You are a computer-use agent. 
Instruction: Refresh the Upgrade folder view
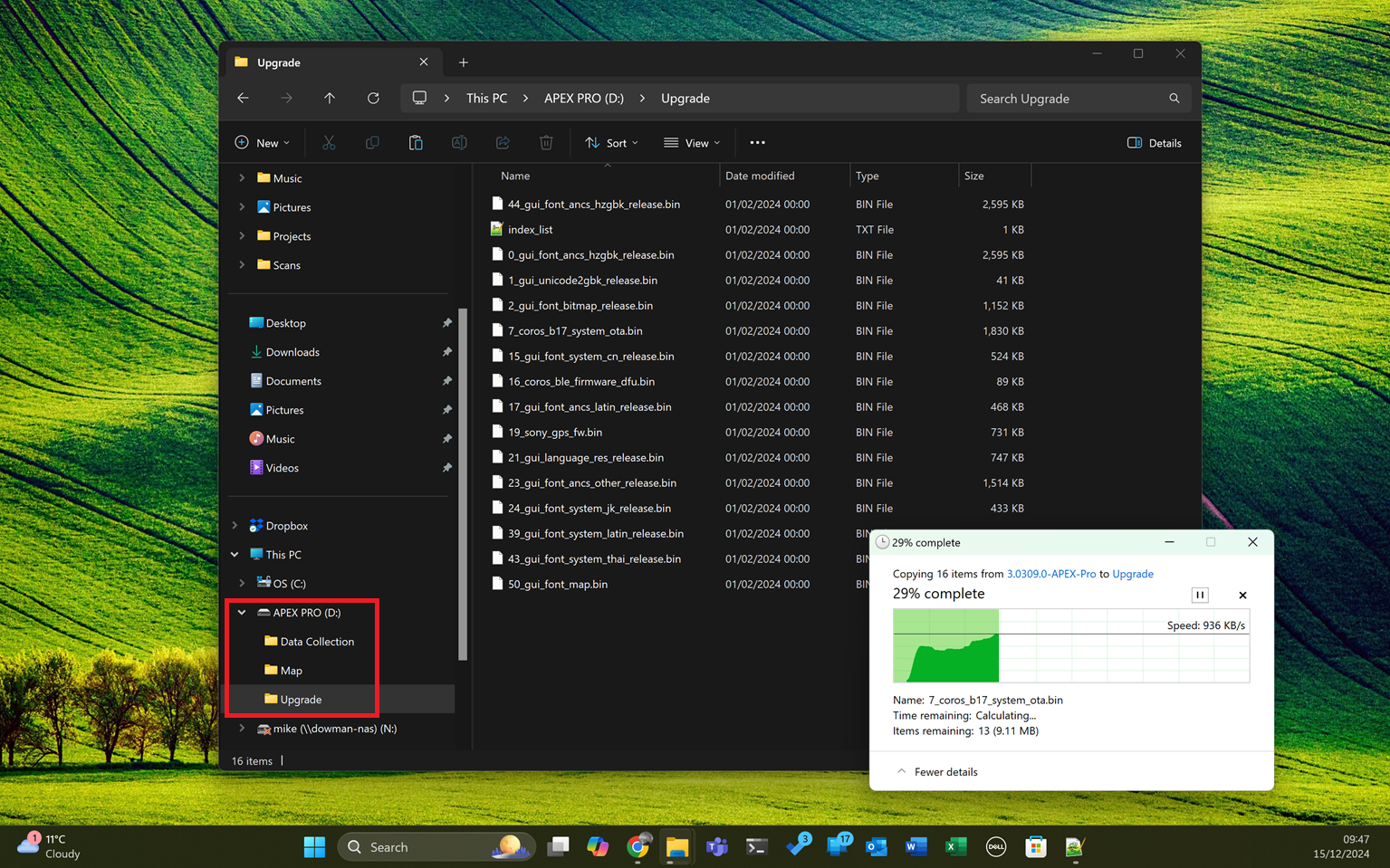[x=373, y=98]
